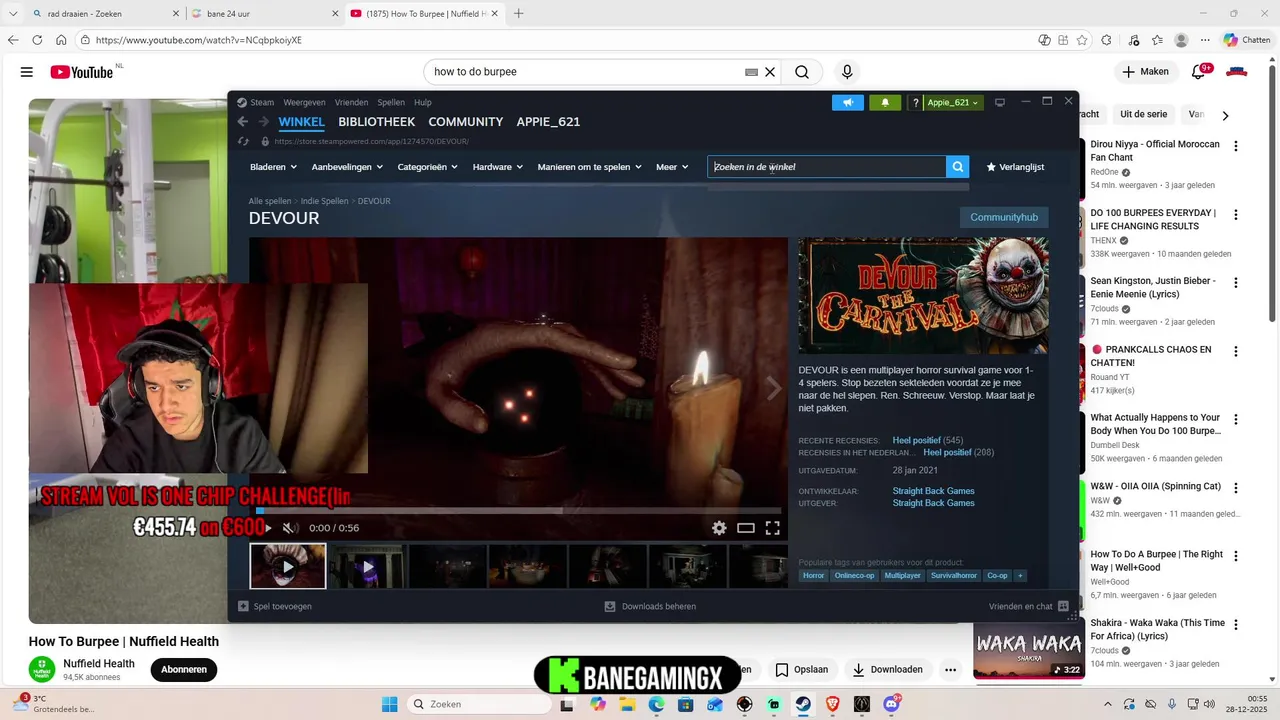Viewport: 1280px width, 720px height.
Task: Click YouTube voice search microphone
Action: pyautogui.click(x=847, y=72)
